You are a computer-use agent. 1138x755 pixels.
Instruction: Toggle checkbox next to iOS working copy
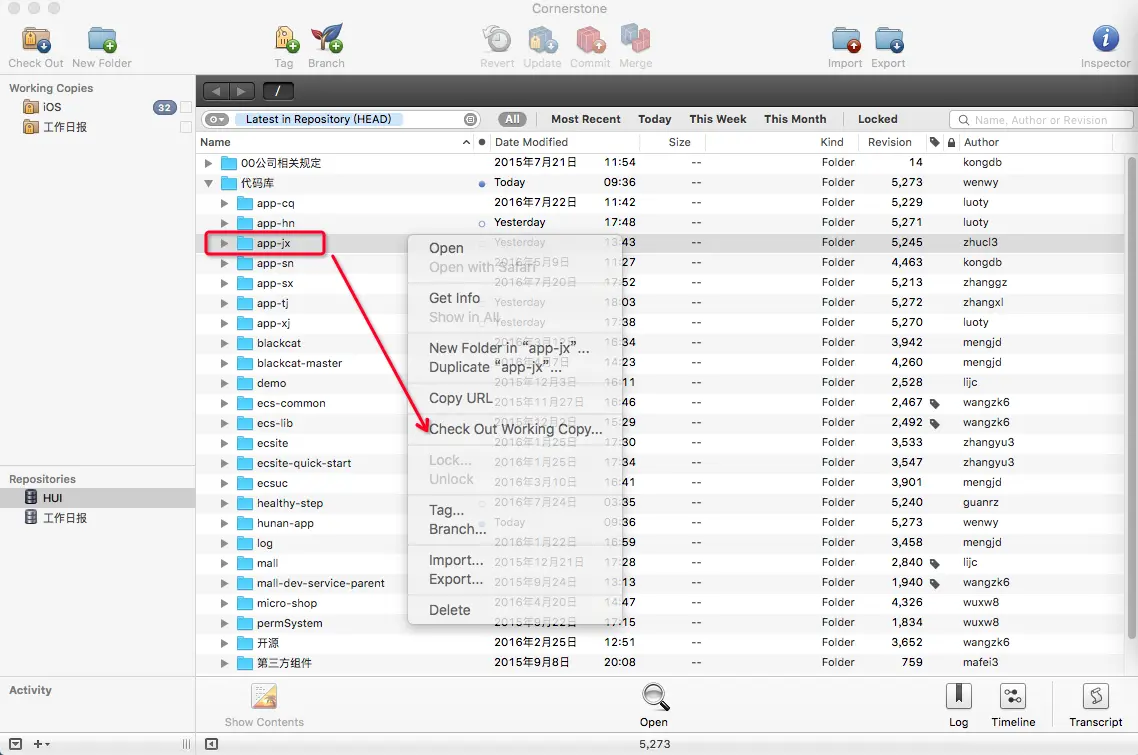[186, 107]
